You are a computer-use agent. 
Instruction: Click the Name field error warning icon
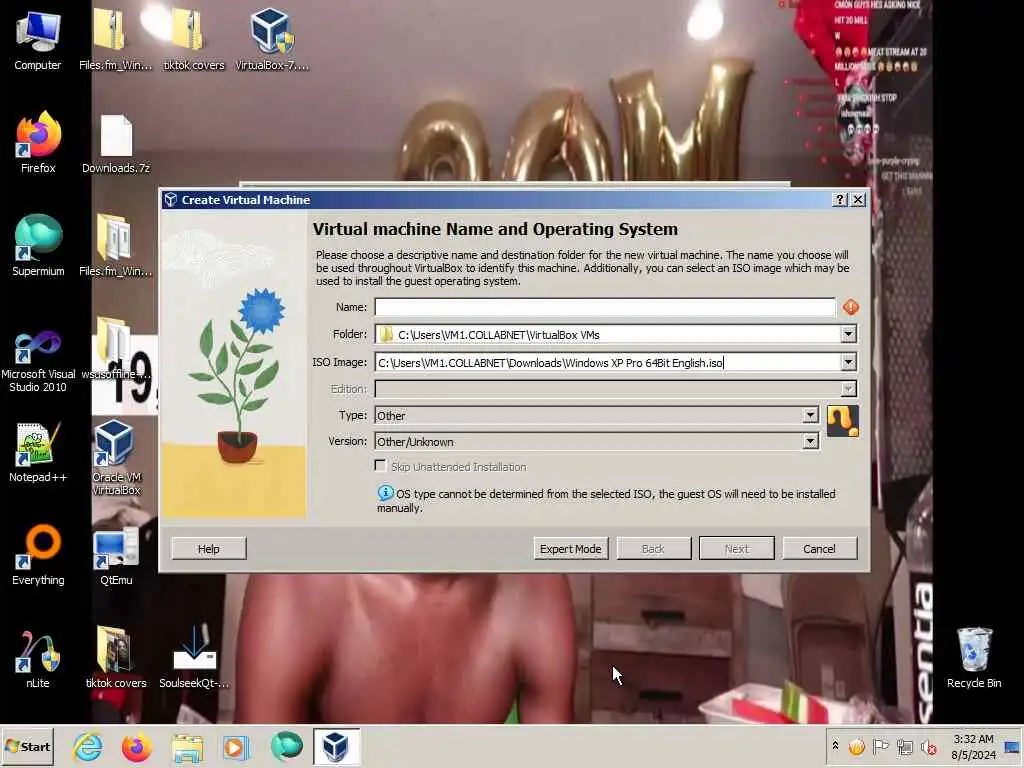[850, 307]
